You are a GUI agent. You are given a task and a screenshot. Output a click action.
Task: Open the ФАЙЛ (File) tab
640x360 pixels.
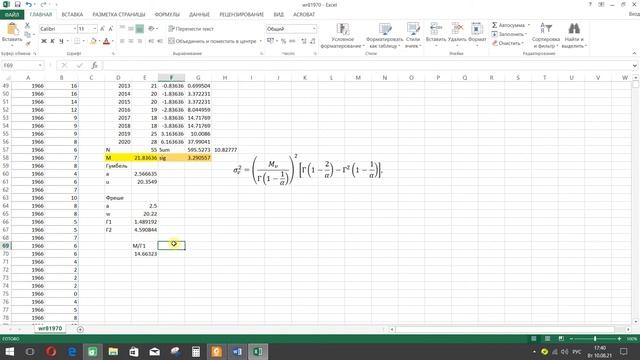[12, 15]
